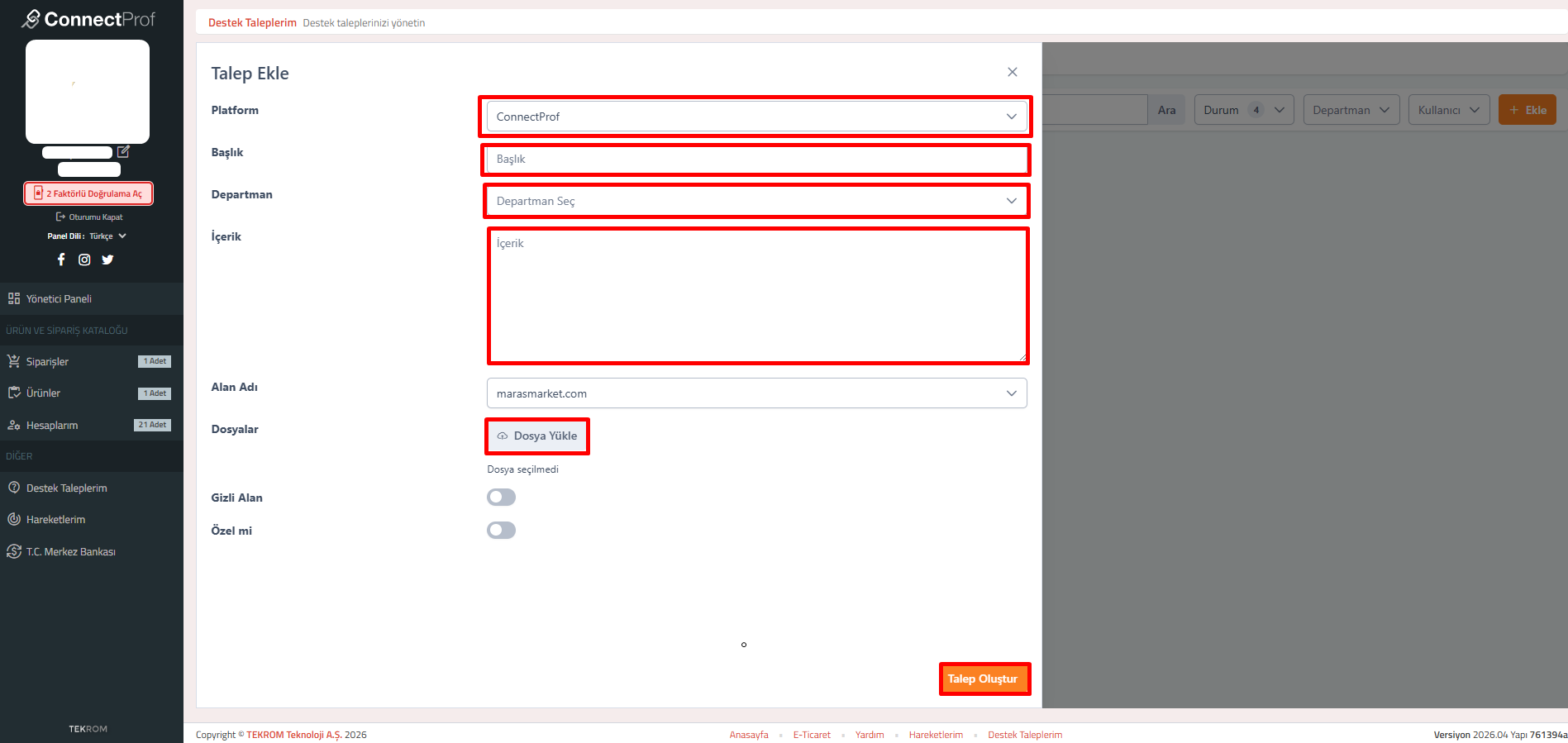
Task: Toggle the Gizli Alan switch
Action: (501, 497)
